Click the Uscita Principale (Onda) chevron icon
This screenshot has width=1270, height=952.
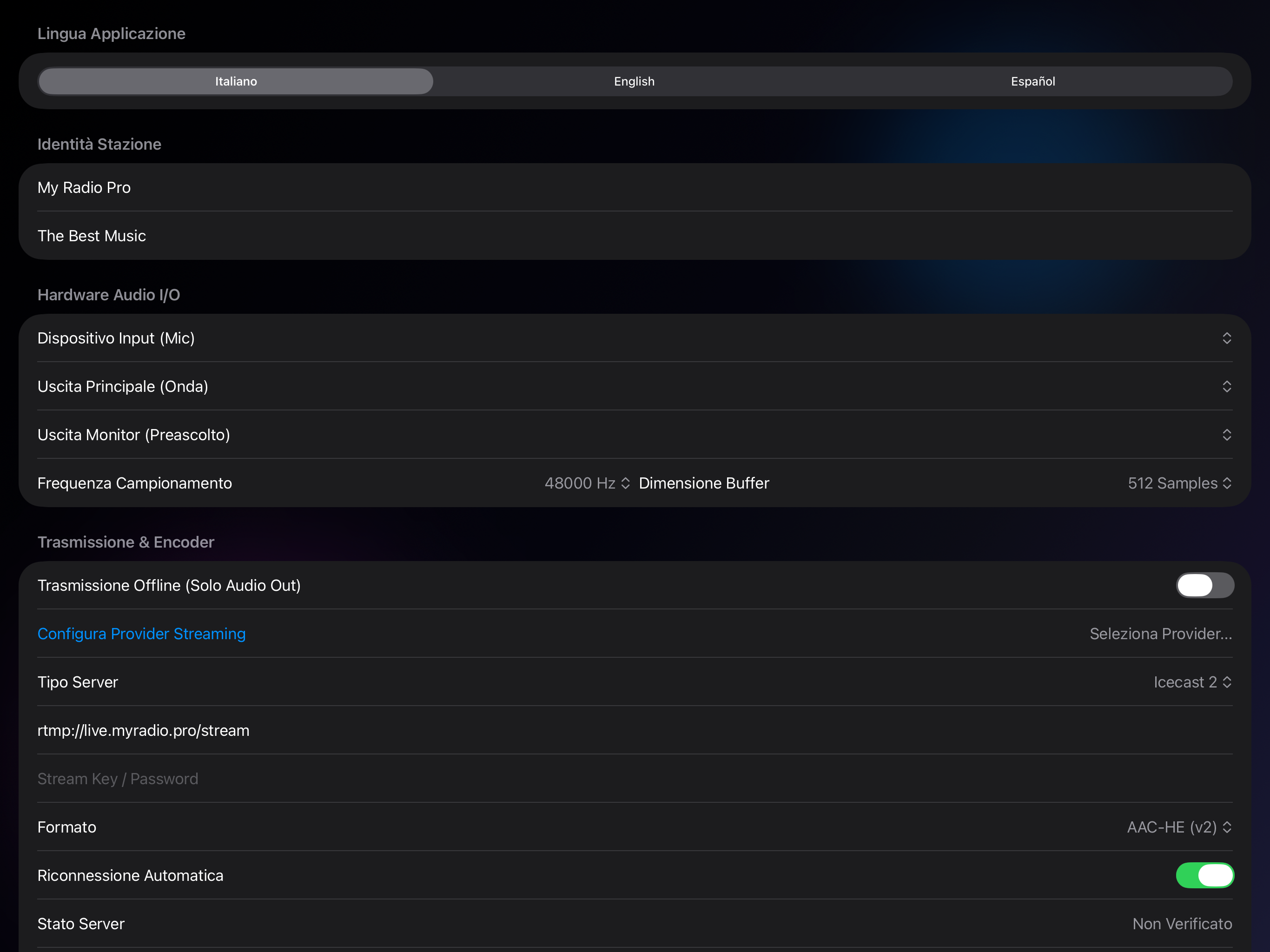[1228, 386]
